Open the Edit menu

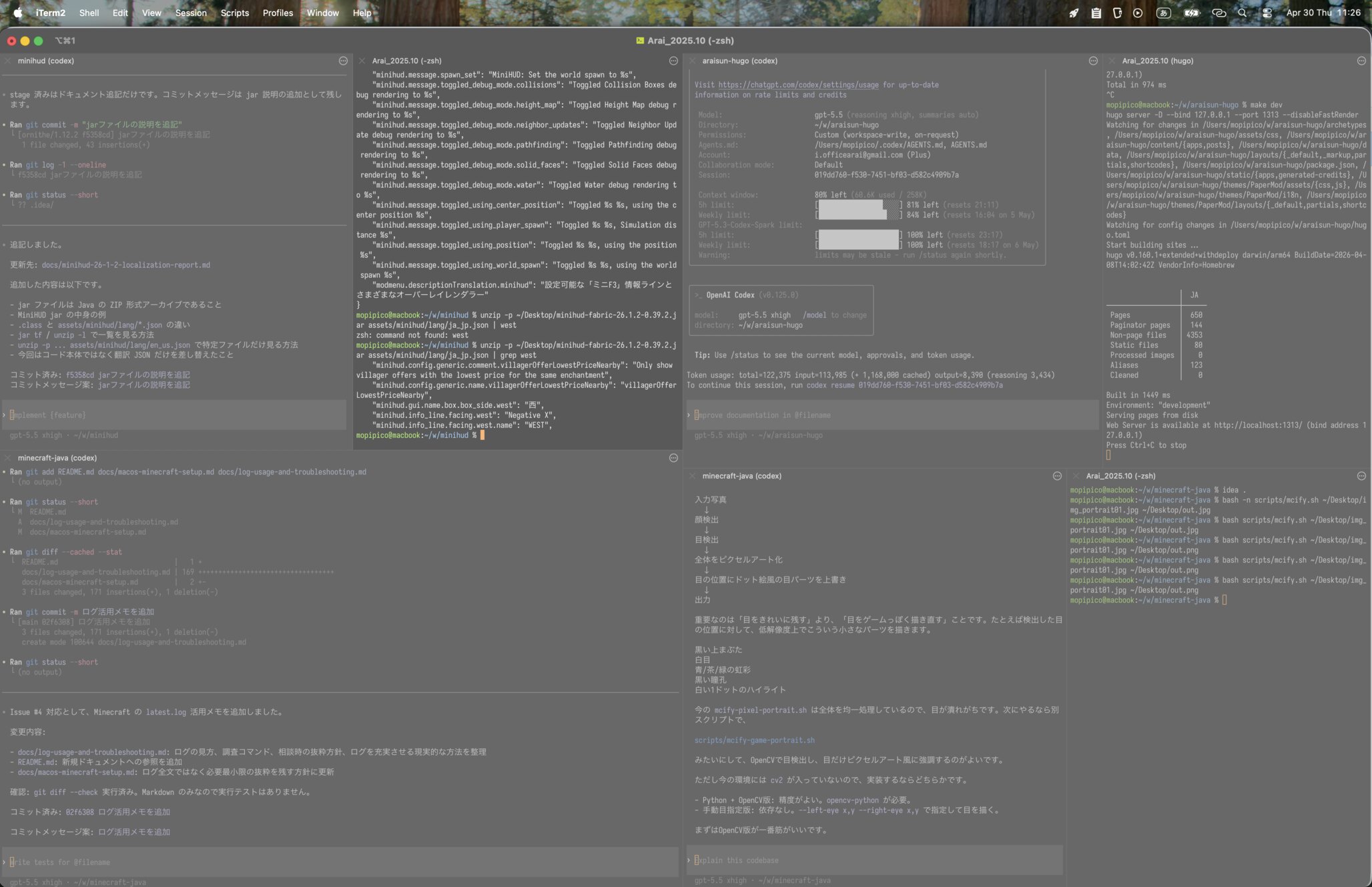(120, 13)
